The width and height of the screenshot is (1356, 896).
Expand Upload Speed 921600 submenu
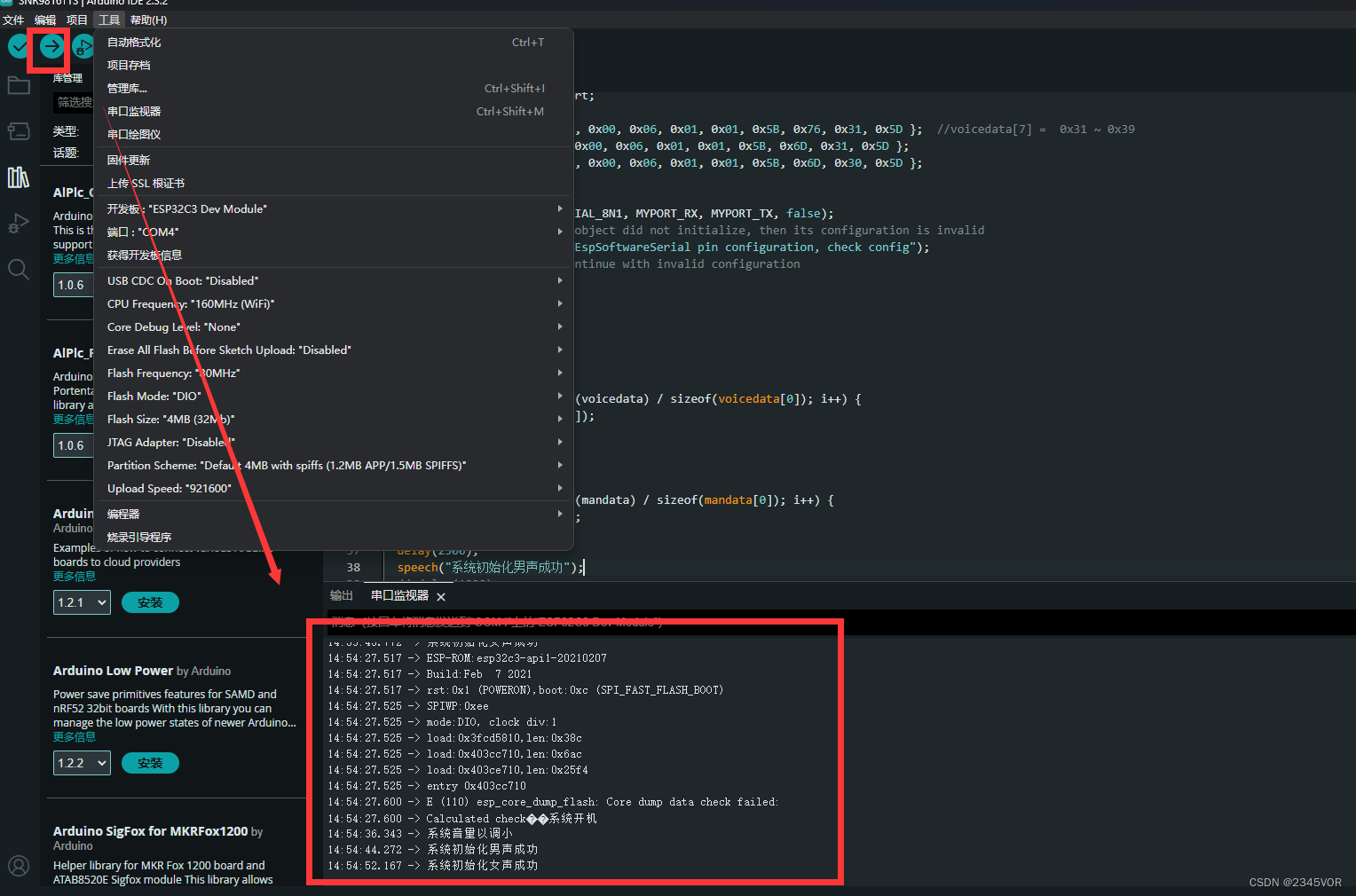(x=334, y=489)
